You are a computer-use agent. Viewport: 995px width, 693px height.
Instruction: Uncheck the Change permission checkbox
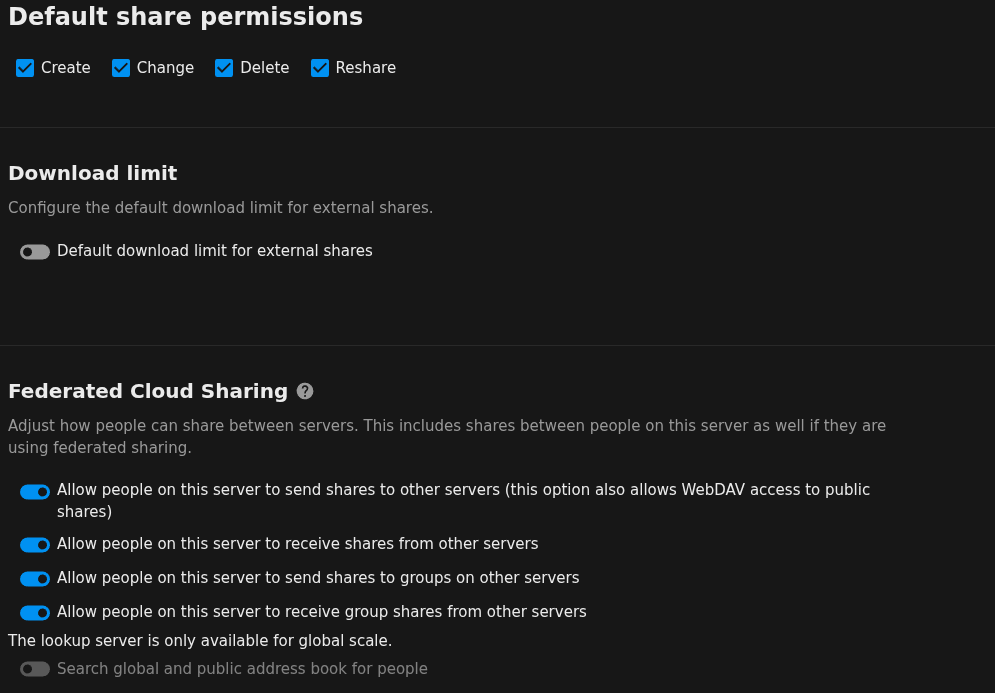121,68
